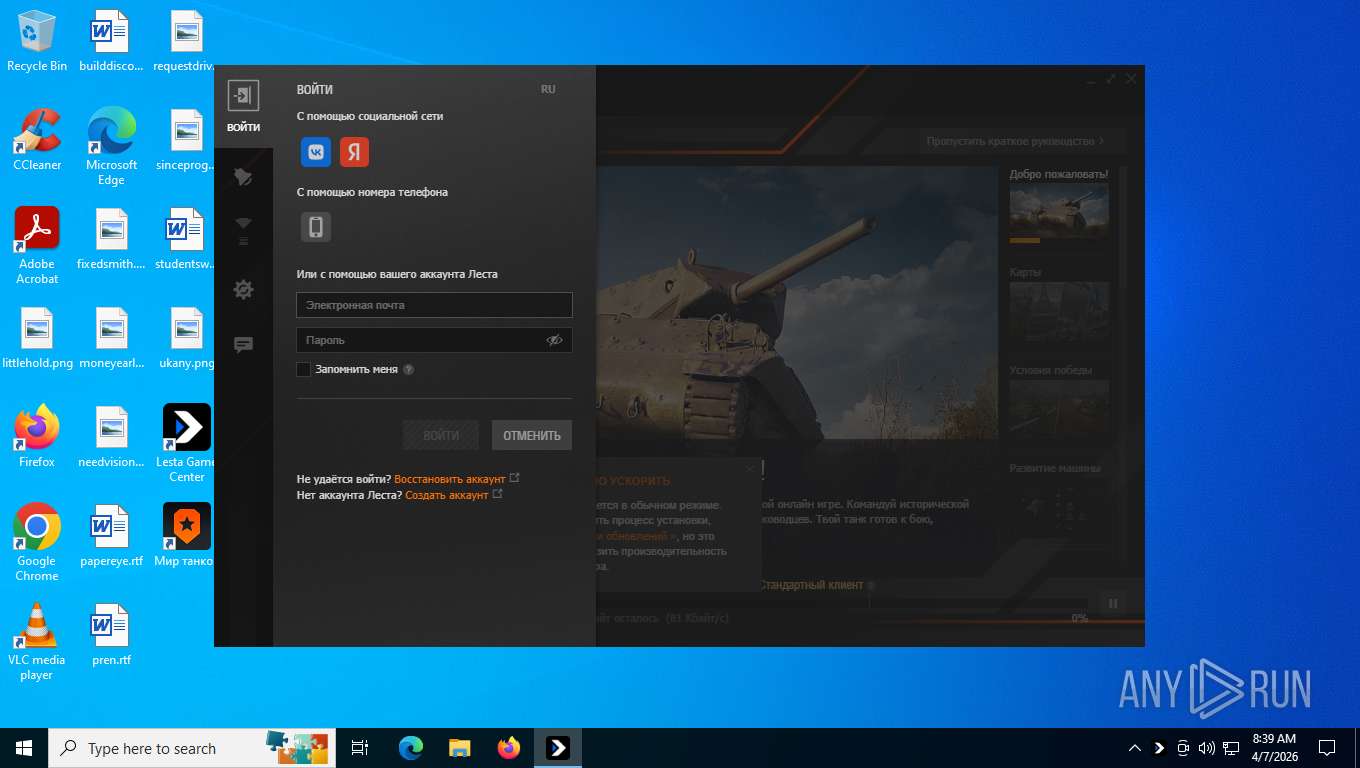Viewport: 1360px width, 768px height.
Task: Open Adobe Acrobat desktop shortcut
Action: click(37, 245)
